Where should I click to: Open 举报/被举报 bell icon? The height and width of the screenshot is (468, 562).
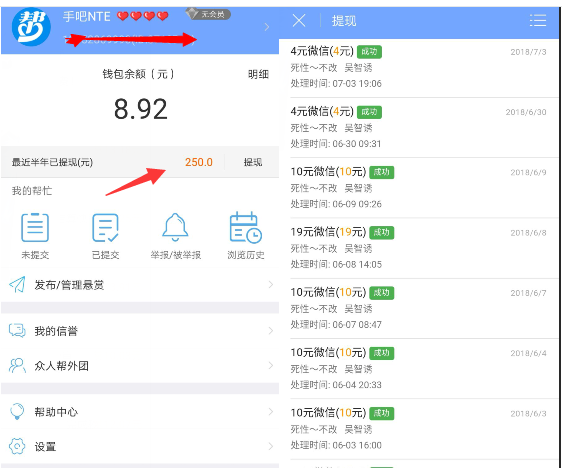pos(175,227)
